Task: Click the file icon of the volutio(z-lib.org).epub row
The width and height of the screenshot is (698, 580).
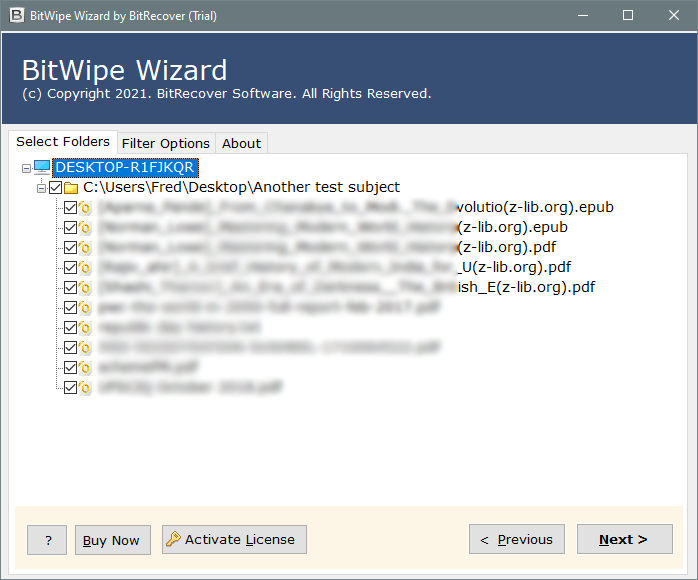Action: [85, 207]
